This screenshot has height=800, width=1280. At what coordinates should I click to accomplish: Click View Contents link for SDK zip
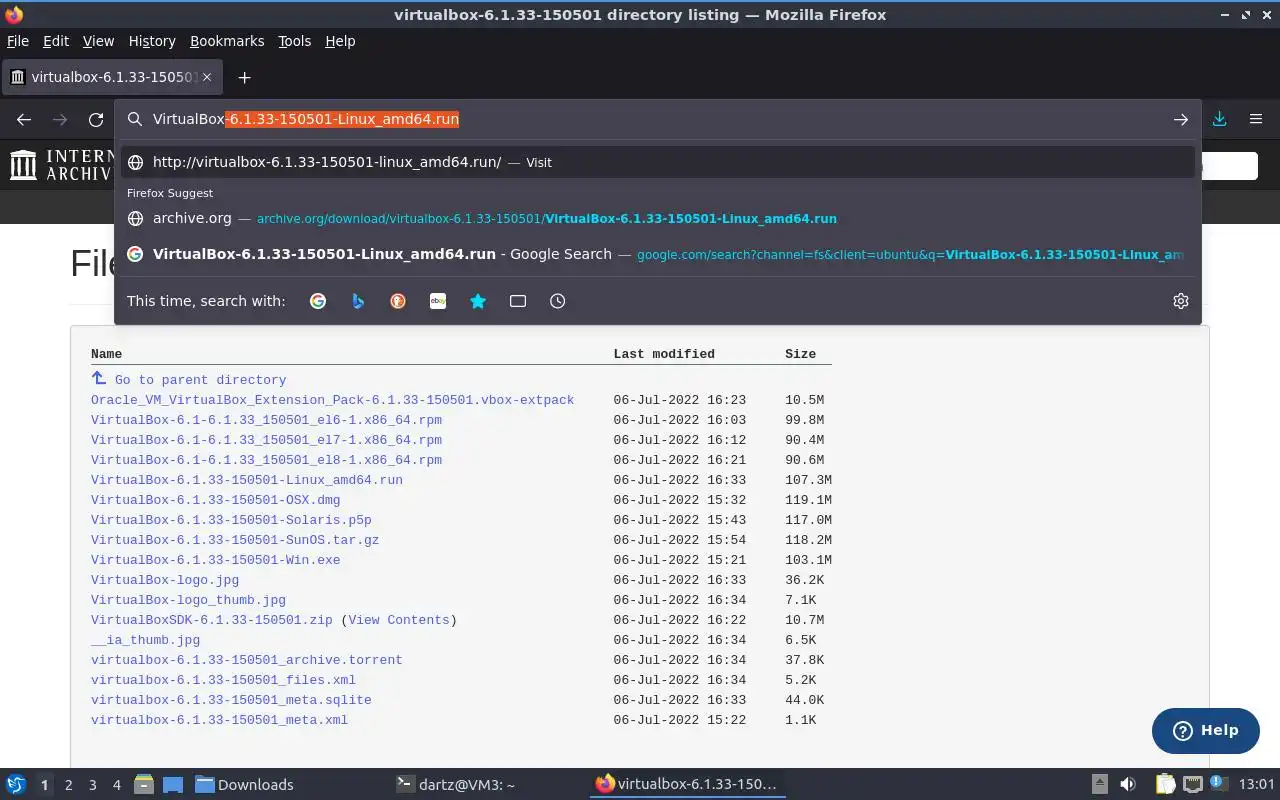click(x=399, y=620)
